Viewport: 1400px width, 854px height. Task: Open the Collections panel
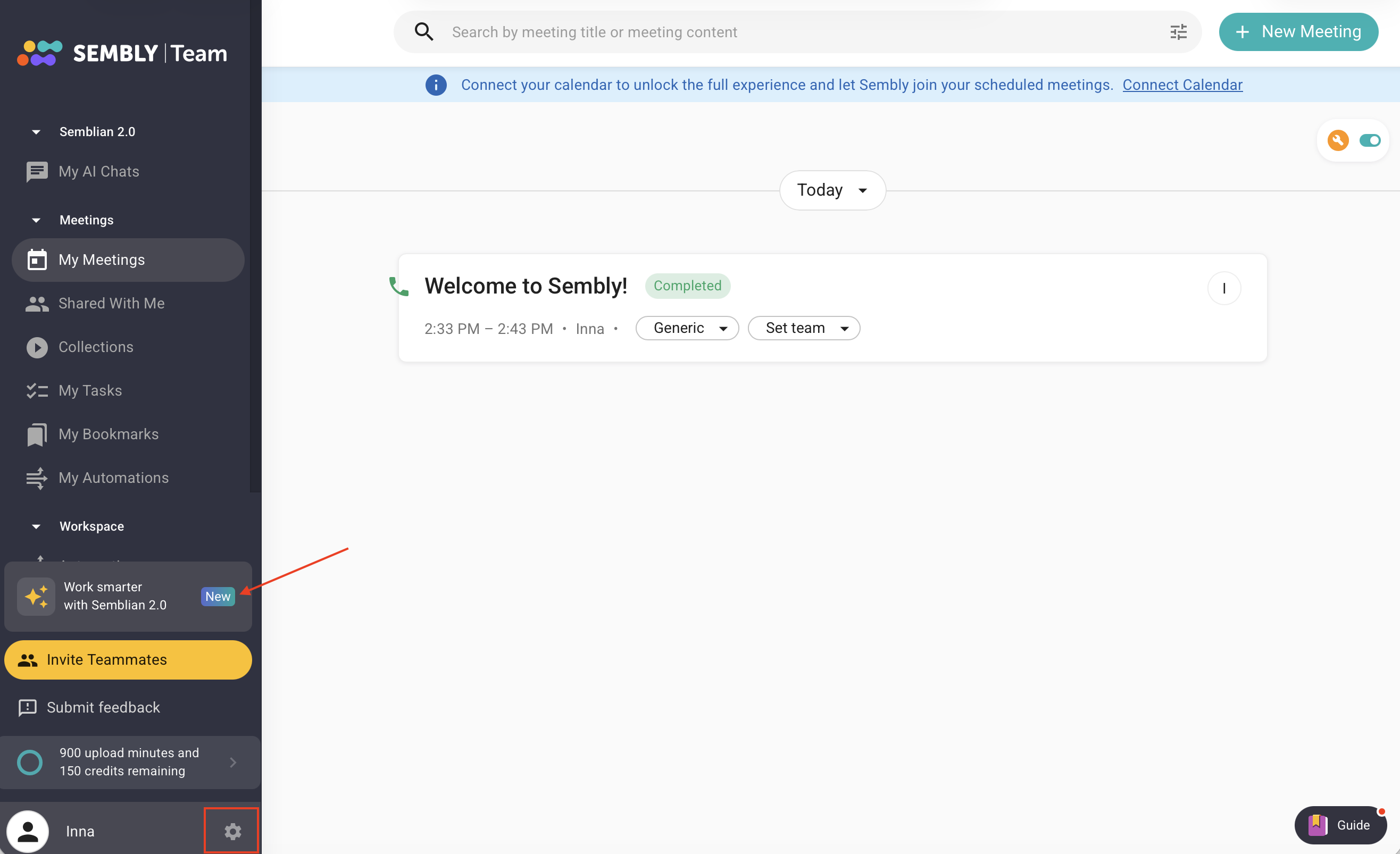(x=95, y=347)
